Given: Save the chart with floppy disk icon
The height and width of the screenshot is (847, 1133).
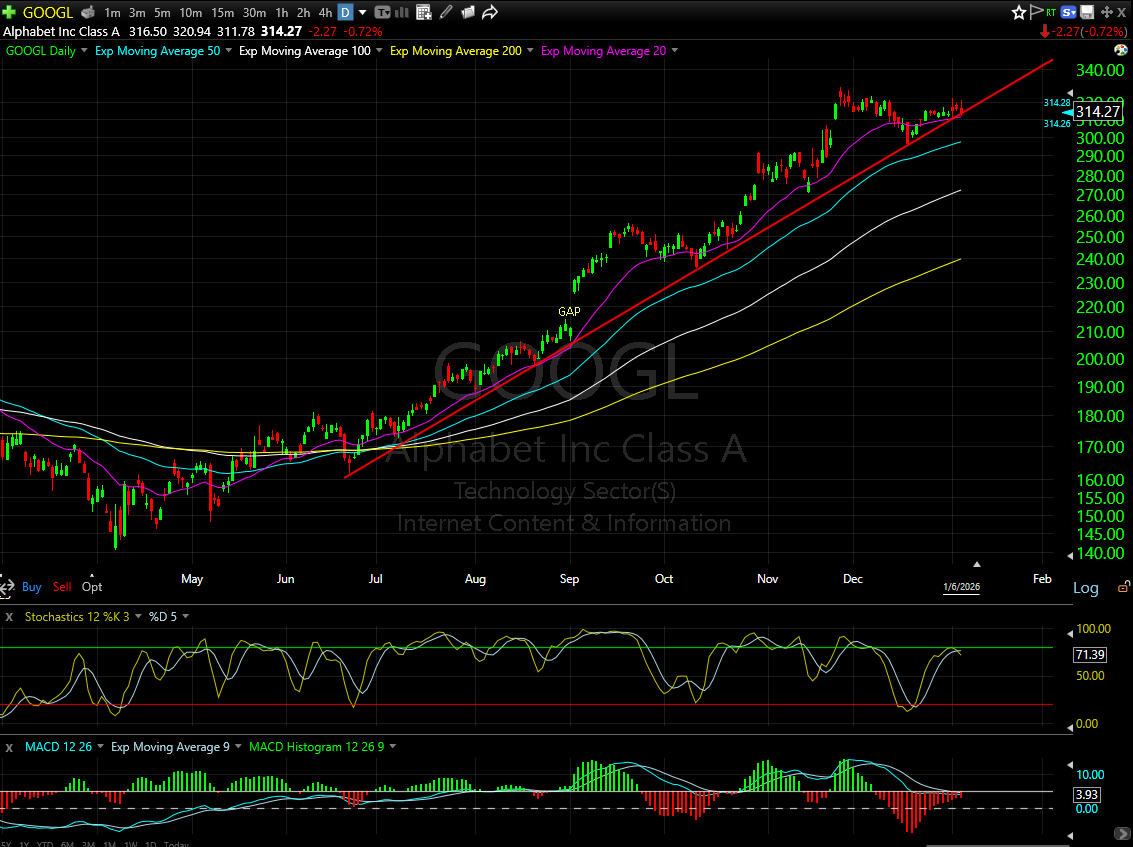Looking at the screenshot, I should pyautogui.click(x=1087, y=12).
